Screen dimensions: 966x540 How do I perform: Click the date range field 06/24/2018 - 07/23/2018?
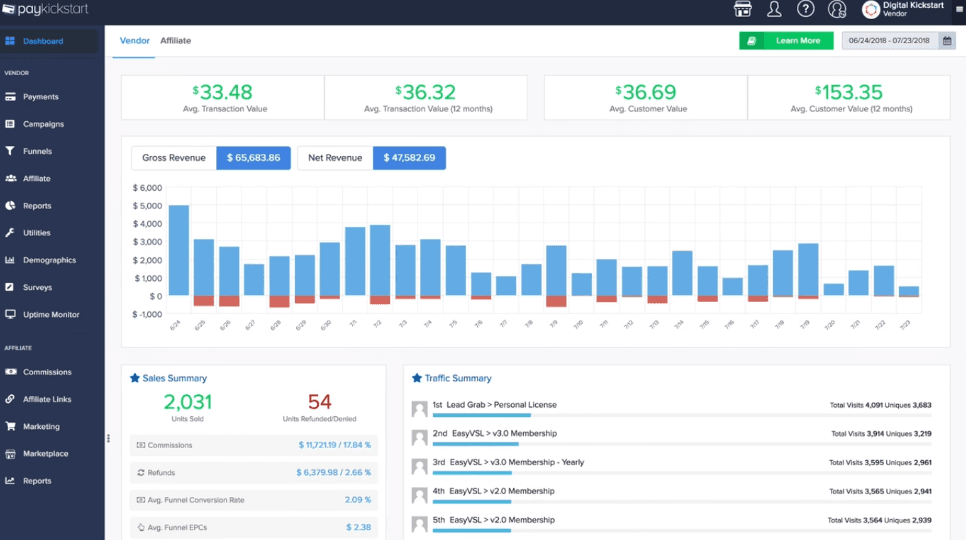[889, 41]
